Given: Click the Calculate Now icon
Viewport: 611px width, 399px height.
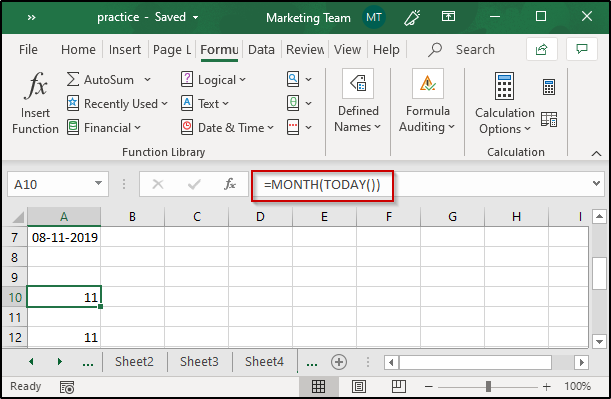Looking at the screenshot, I should point(549,87).
